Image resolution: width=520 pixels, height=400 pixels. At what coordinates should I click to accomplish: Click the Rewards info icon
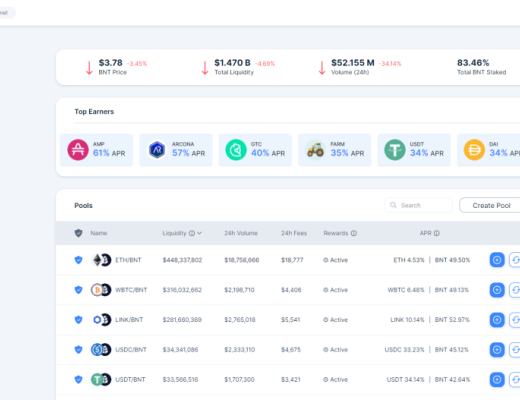pyautogui.click(x=354, y=233)
